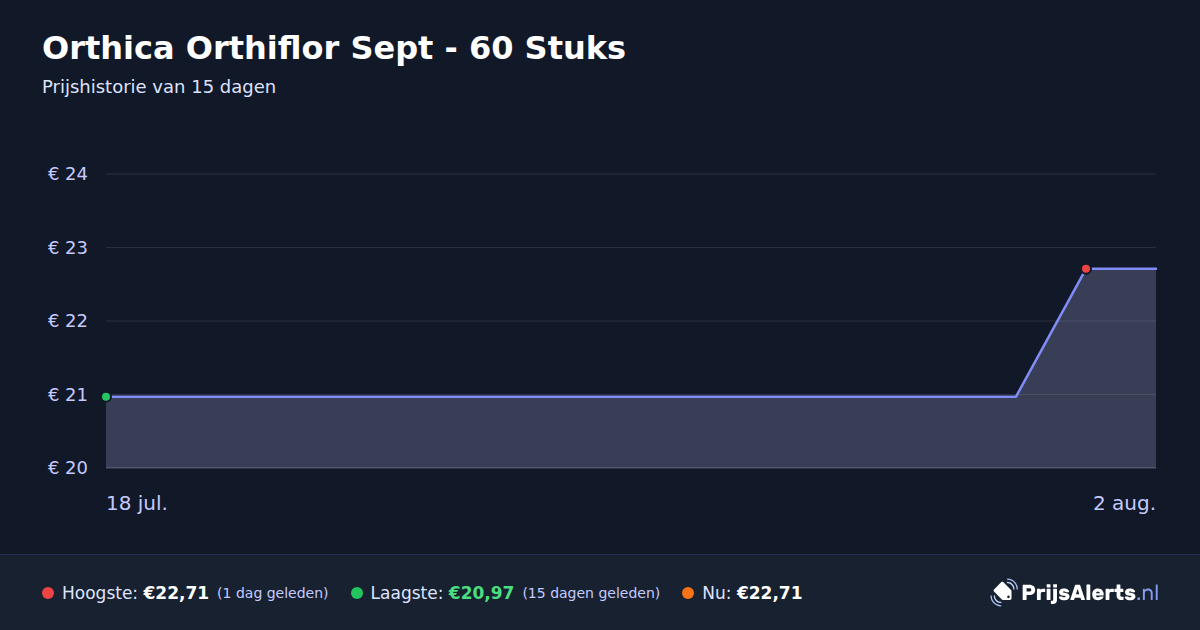Open the PrijsAlerts.nl brand link
The height and width of the screenshot is (630, 1200).
pyautogui.click(x=1090, y=593)
